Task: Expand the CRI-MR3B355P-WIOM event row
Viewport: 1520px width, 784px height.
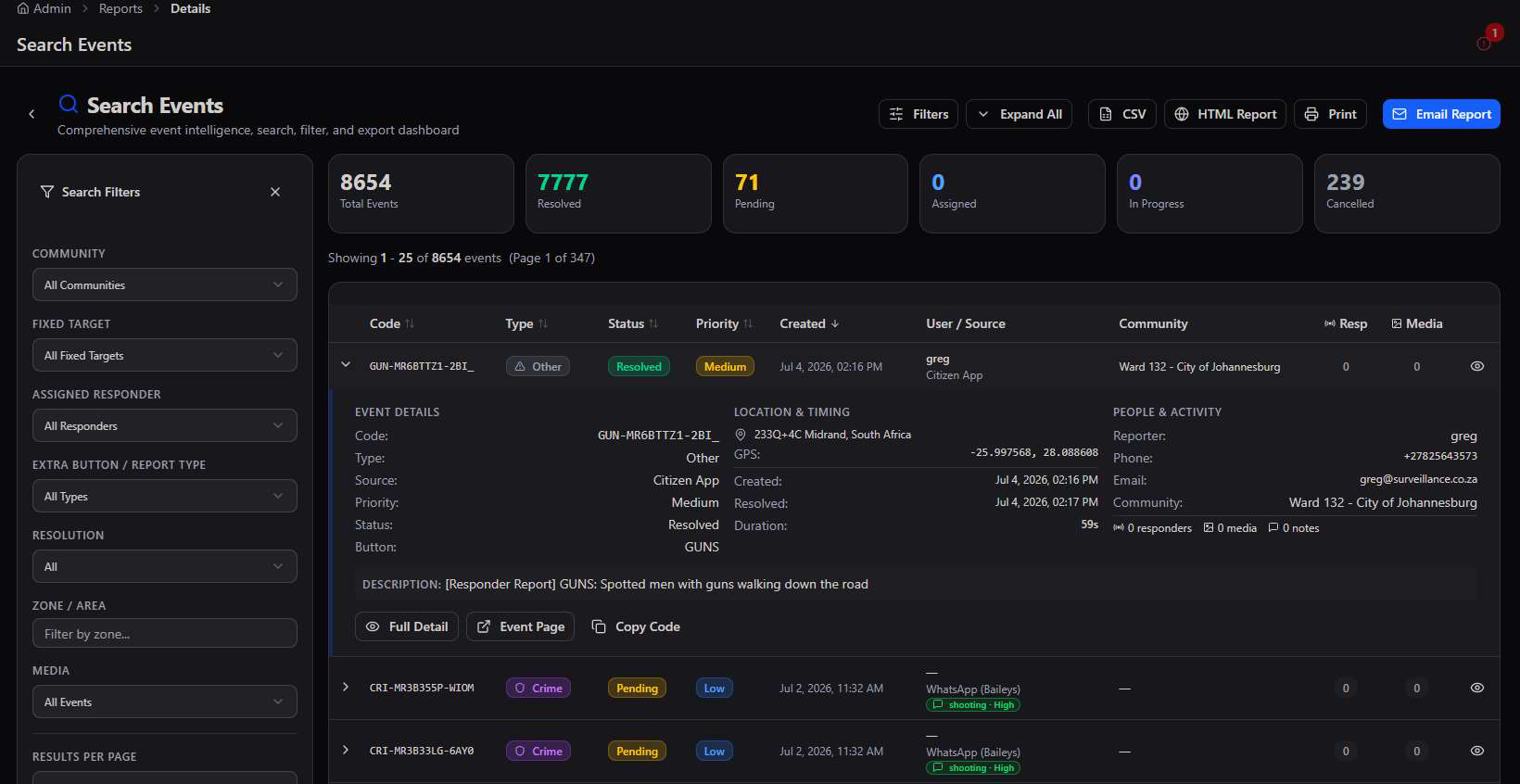Action: pyautogui.click(x=346, y=687)
